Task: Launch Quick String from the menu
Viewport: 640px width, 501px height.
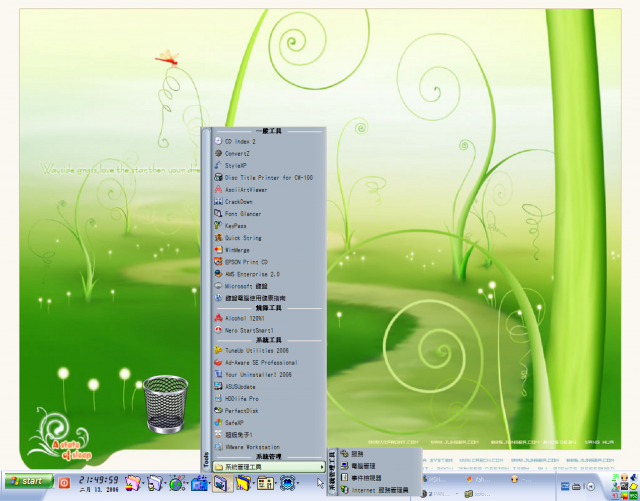Action: 269,238
